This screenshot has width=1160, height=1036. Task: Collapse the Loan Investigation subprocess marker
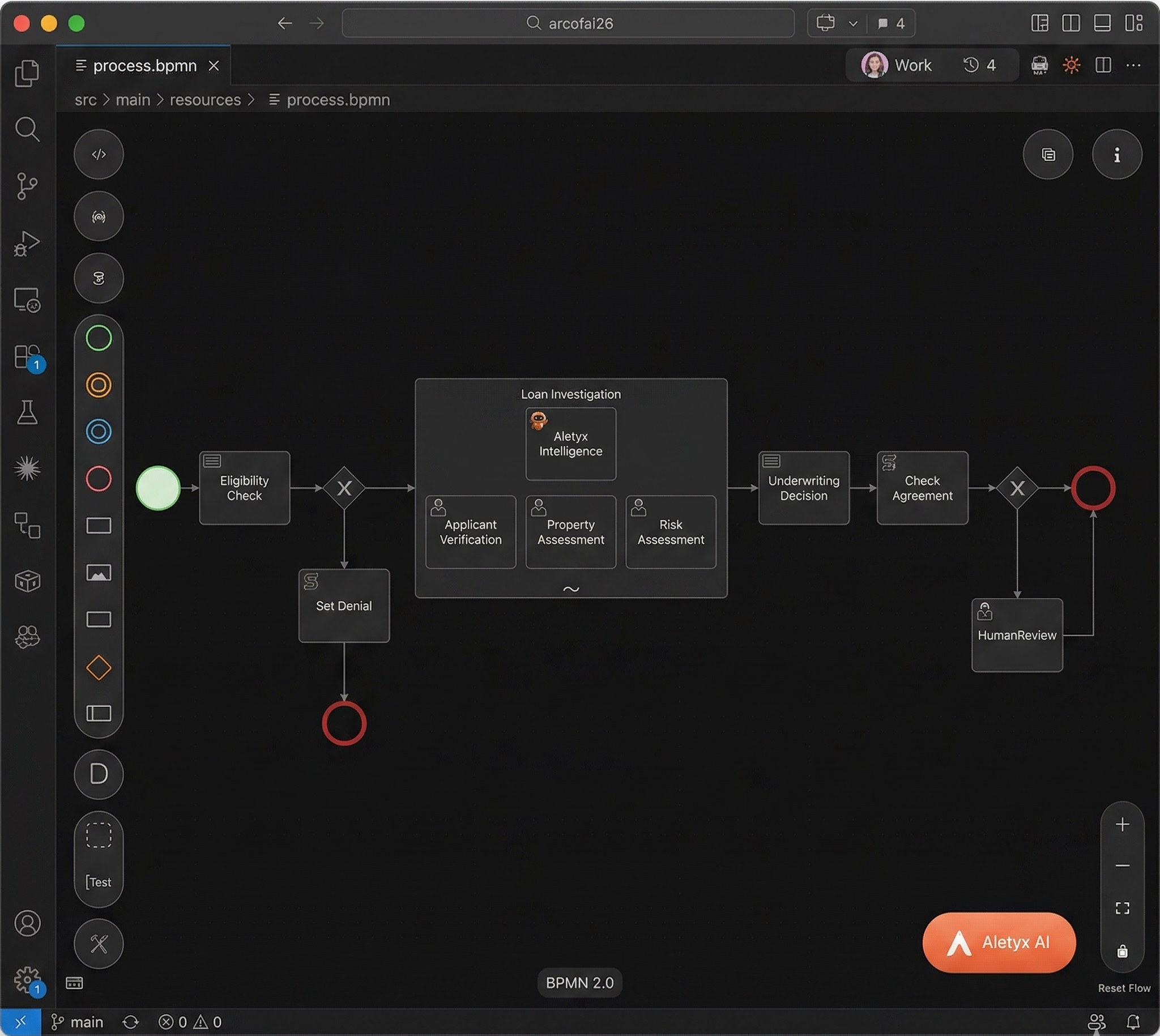(x=570, y=589)
